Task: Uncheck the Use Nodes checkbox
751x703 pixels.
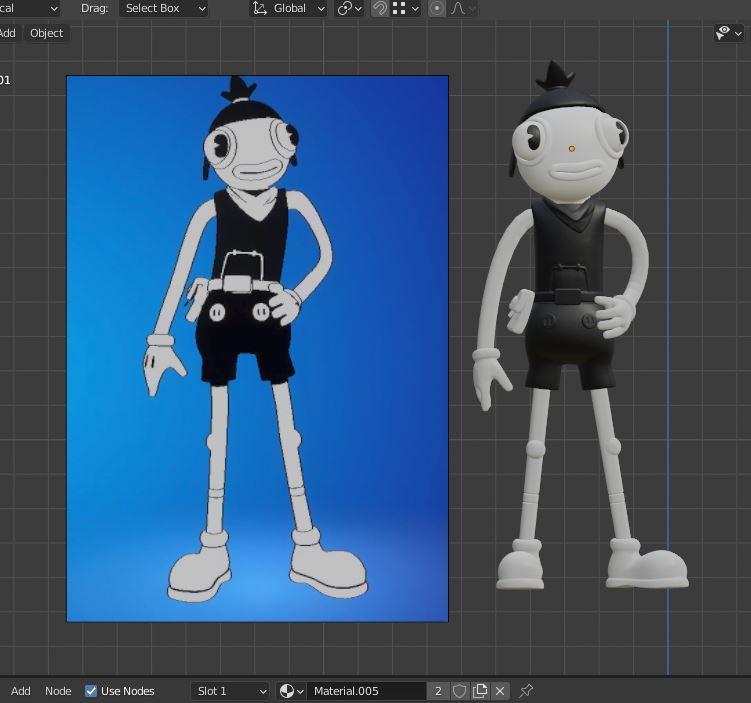Action: click(91, 691)
